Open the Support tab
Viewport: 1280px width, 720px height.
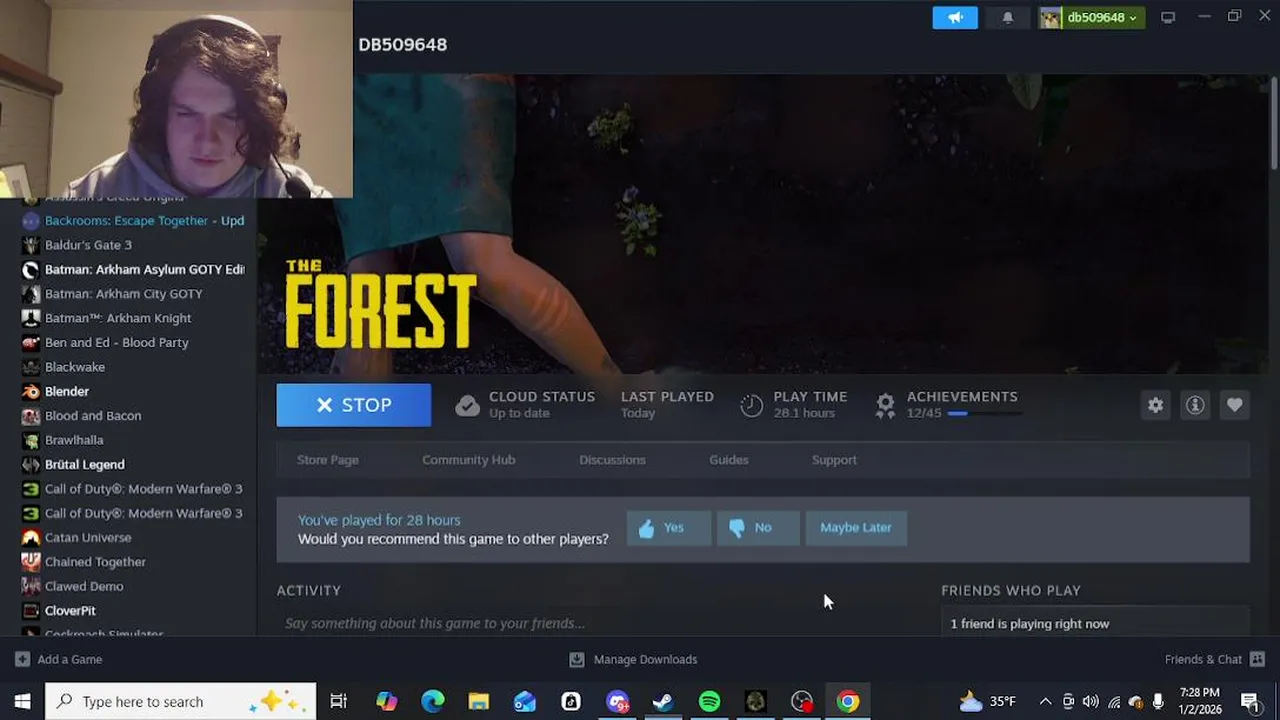point(834,460)
